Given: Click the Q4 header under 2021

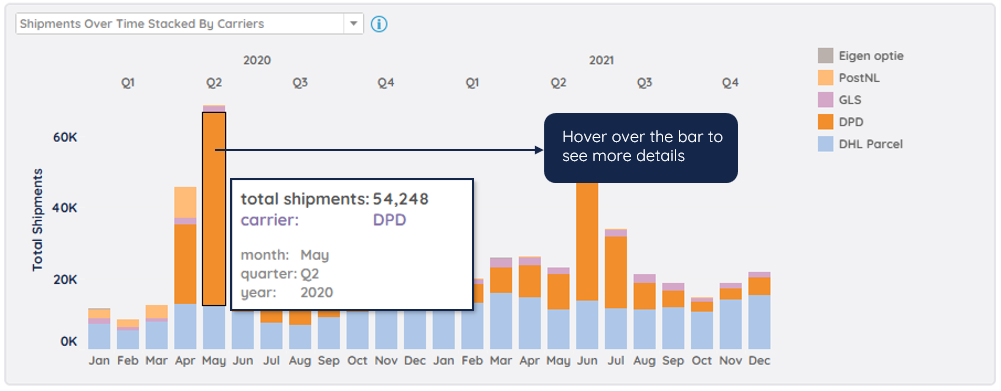Looking at the screenshot, I should (730, 83).
